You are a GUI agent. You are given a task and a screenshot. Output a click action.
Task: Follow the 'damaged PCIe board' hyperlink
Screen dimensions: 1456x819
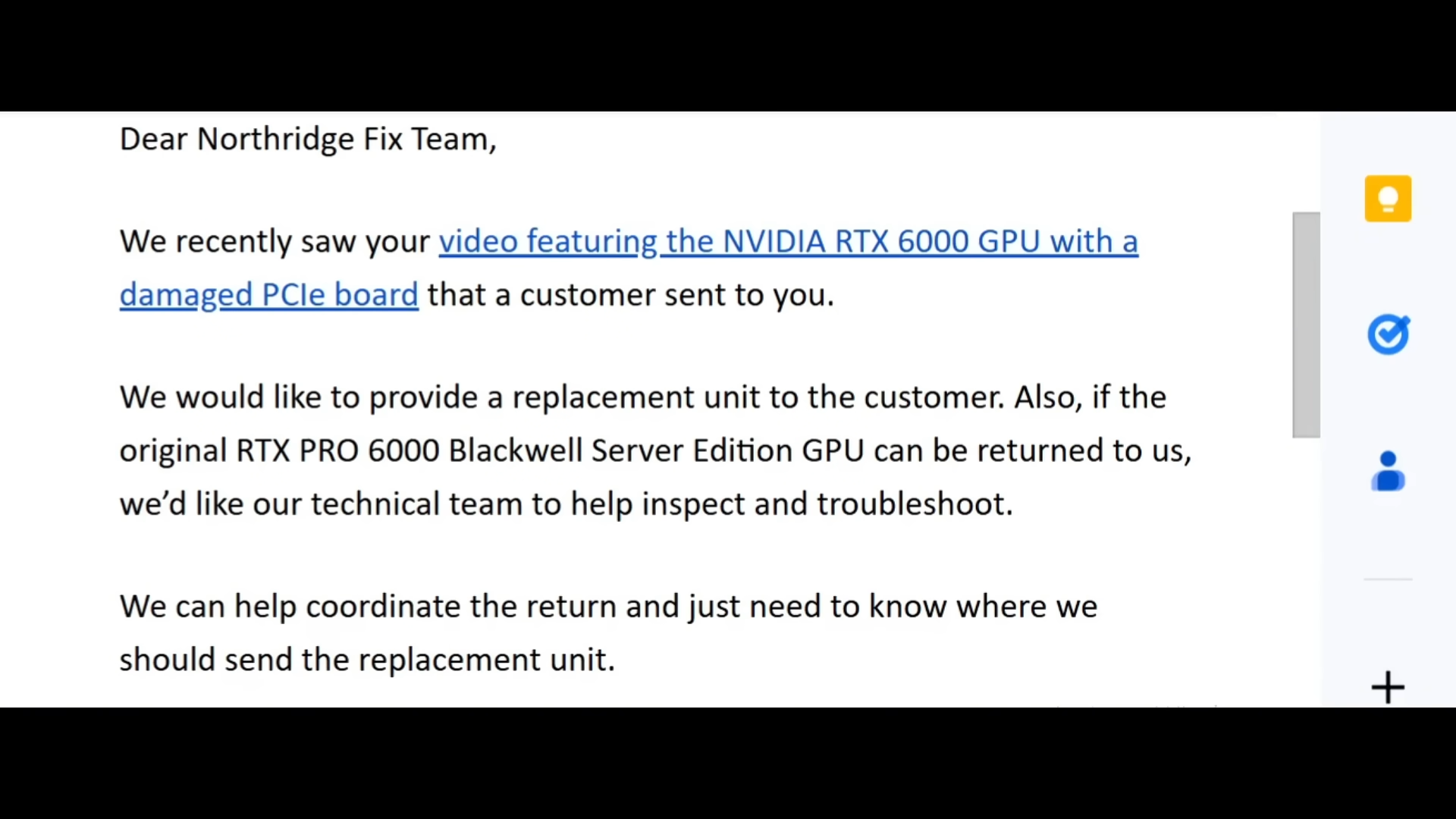click(268, 295)
